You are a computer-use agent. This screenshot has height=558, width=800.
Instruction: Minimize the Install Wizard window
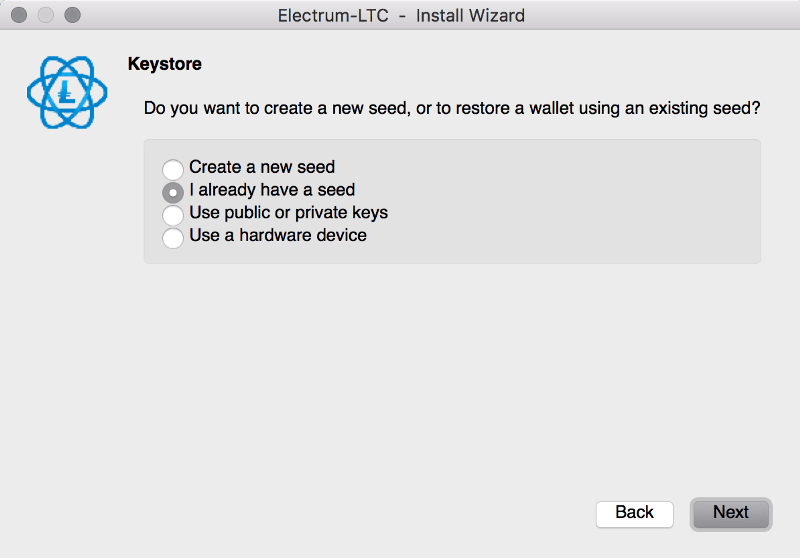pos(45,15)
